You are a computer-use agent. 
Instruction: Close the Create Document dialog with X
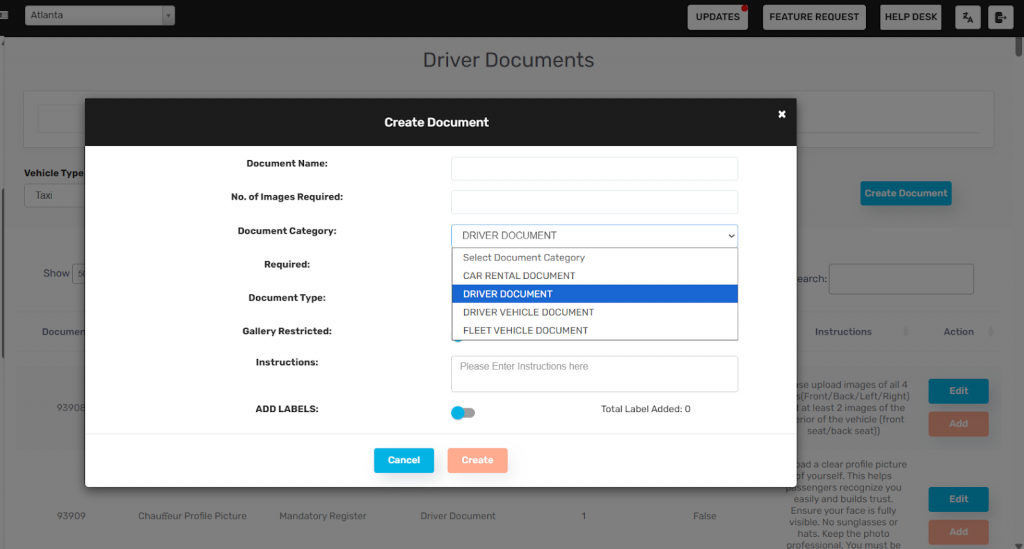click(782, 115)
